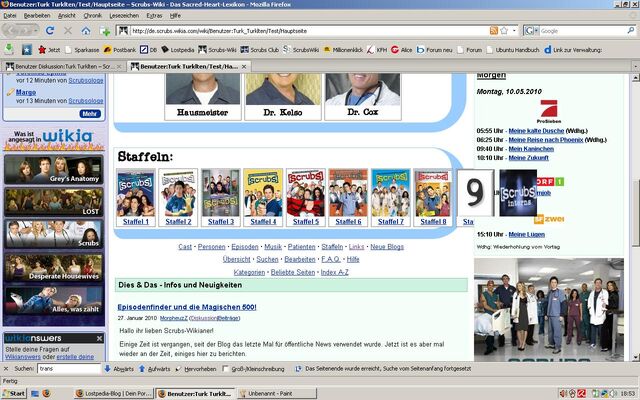The image size is (640, 400).
Task: Close the wikianswers box with its X
Action: coord(99,338)
